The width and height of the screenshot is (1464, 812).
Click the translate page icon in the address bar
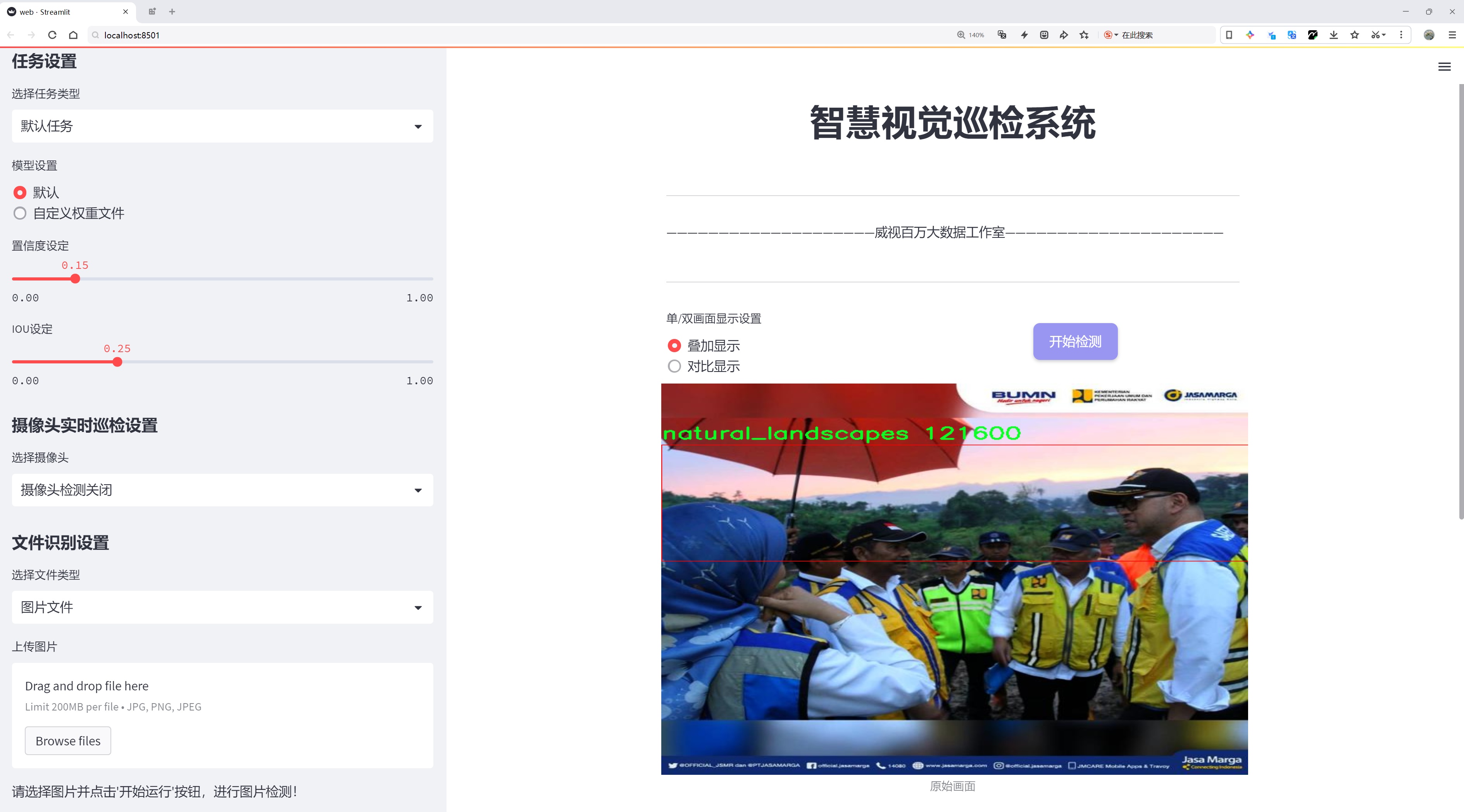[x=1002, y=34]
